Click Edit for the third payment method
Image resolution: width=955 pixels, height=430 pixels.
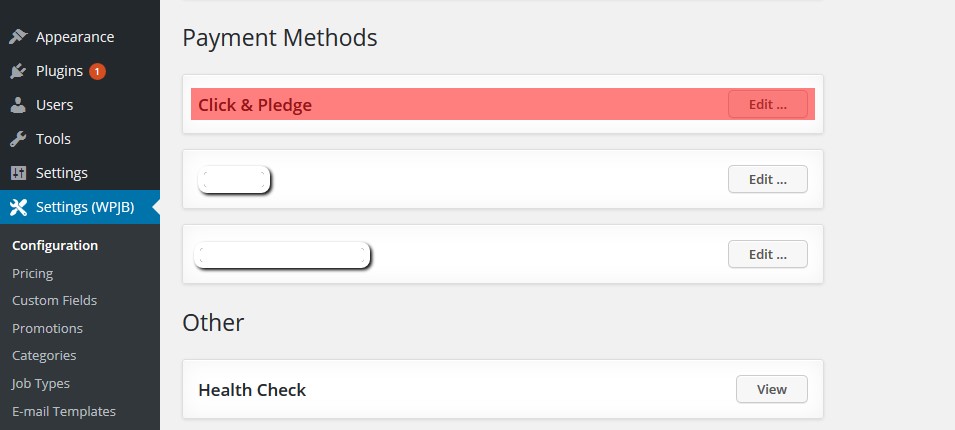767,254
